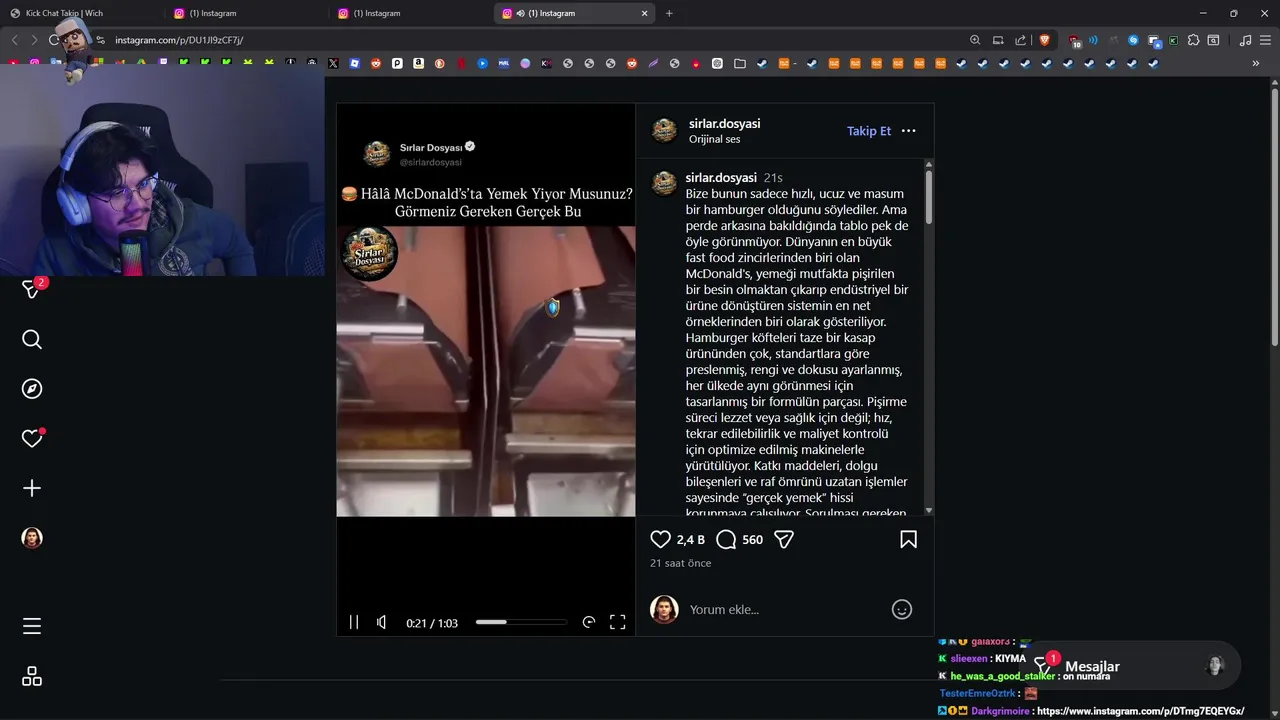This screenshot has width=1280, height=720.
Task: Mute the video sound
Action: 381,622
